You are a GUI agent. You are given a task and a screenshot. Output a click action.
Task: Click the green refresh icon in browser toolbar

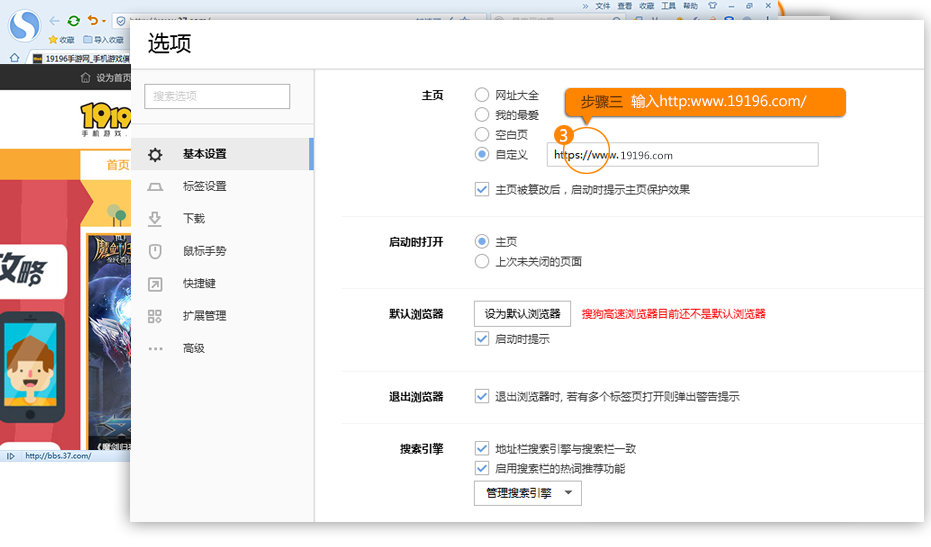(73, 20)
